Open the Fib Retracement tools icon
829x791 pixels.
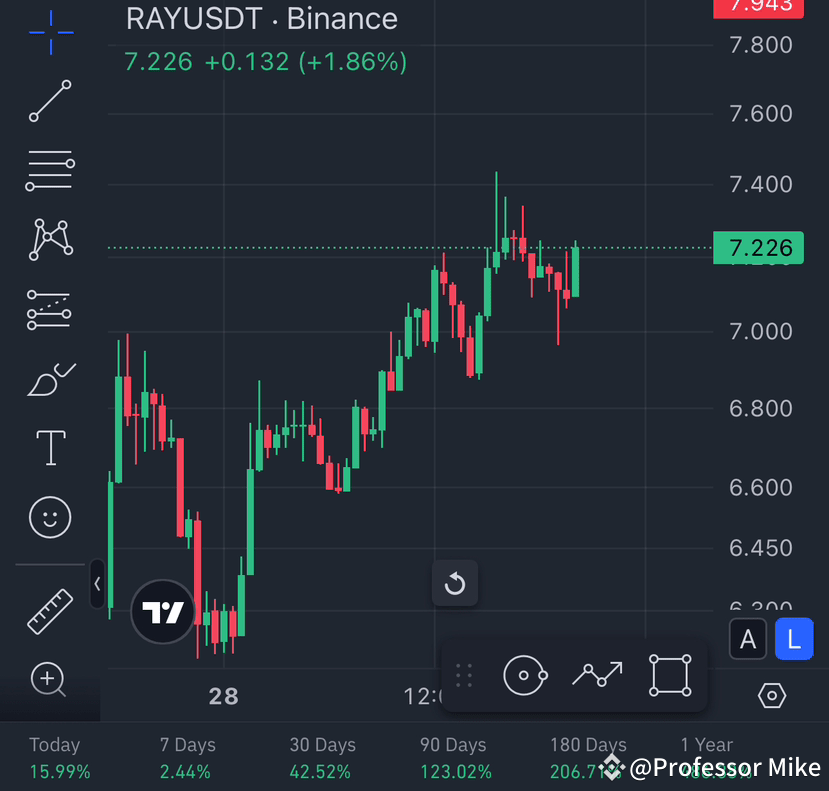(x=50, y=169)
